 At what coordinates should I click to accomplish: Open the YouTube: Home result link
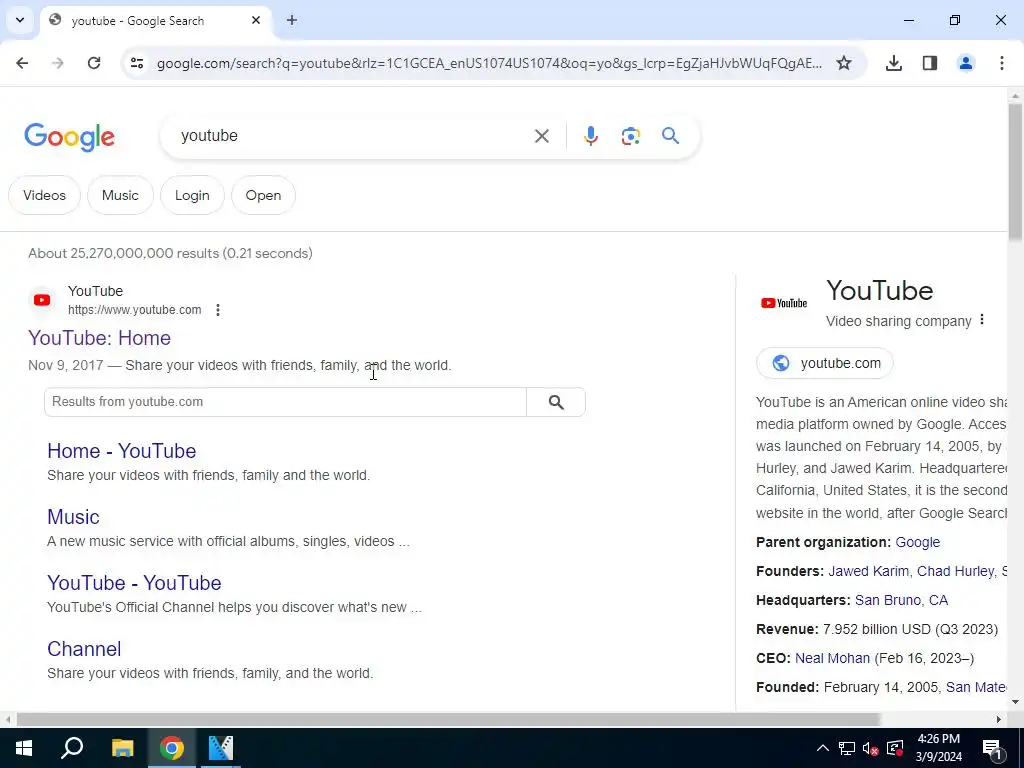click(99, 338)
